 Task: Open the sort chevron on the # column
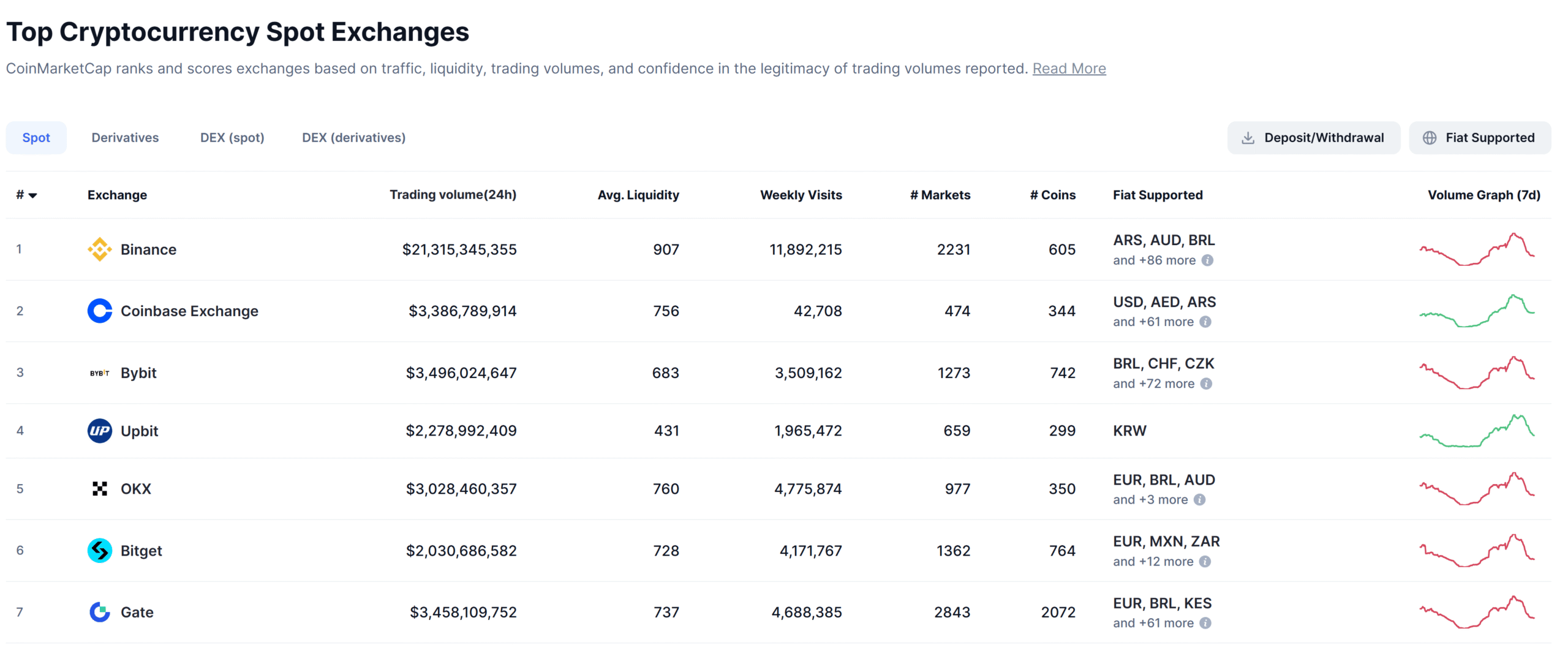[x=34, y=195]
